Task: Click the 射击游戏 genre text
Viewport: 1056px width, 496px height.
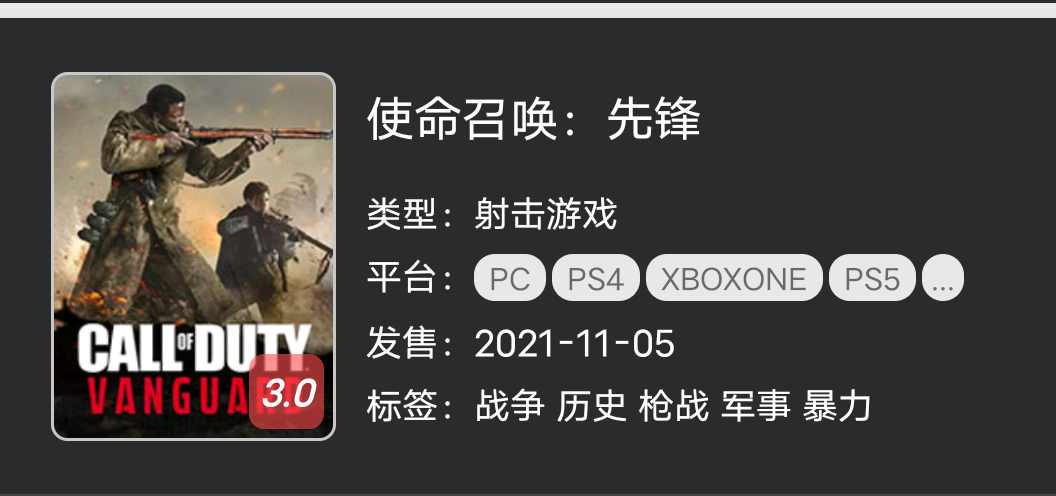Action: (x=546, y=215)
